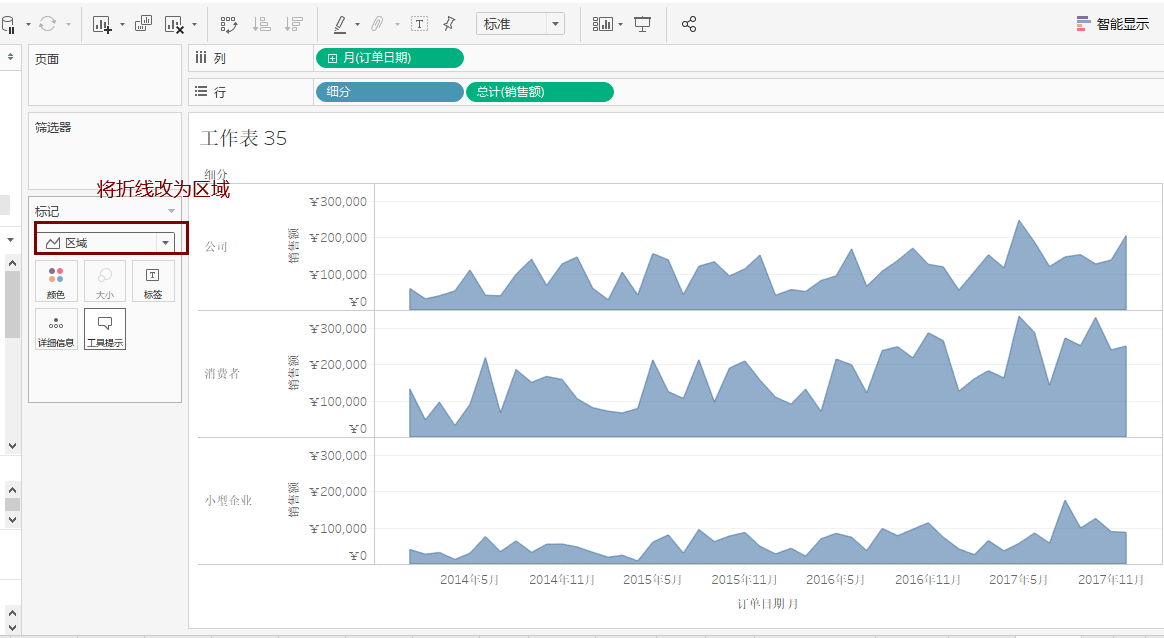The height and width of the screenshot is (638, 1164).
Task: Toggle the pin axis icon
Action: pyautogui.click(x=449, y=25)
